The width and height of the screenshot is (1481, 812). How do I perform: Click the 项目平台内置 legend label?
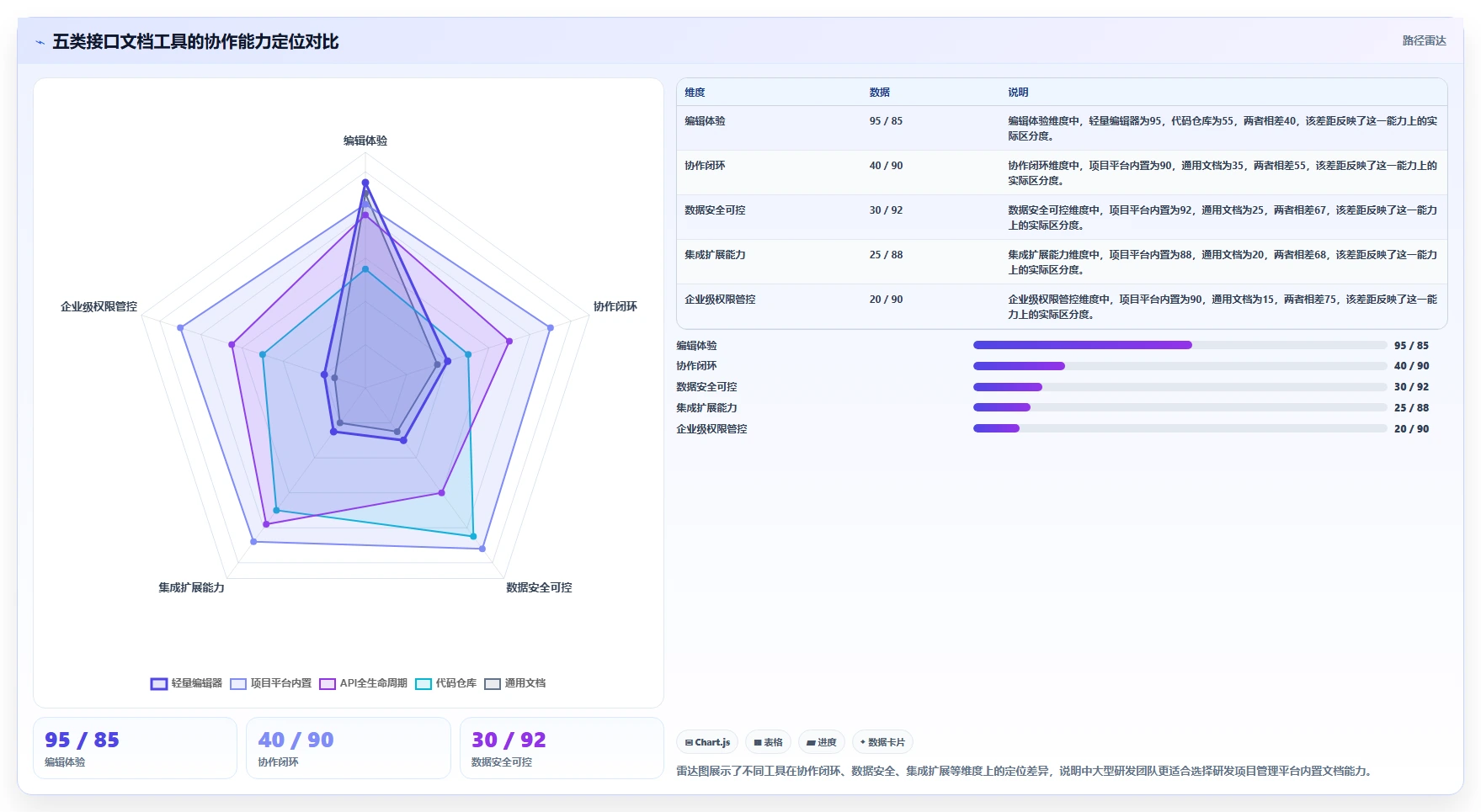281,683
